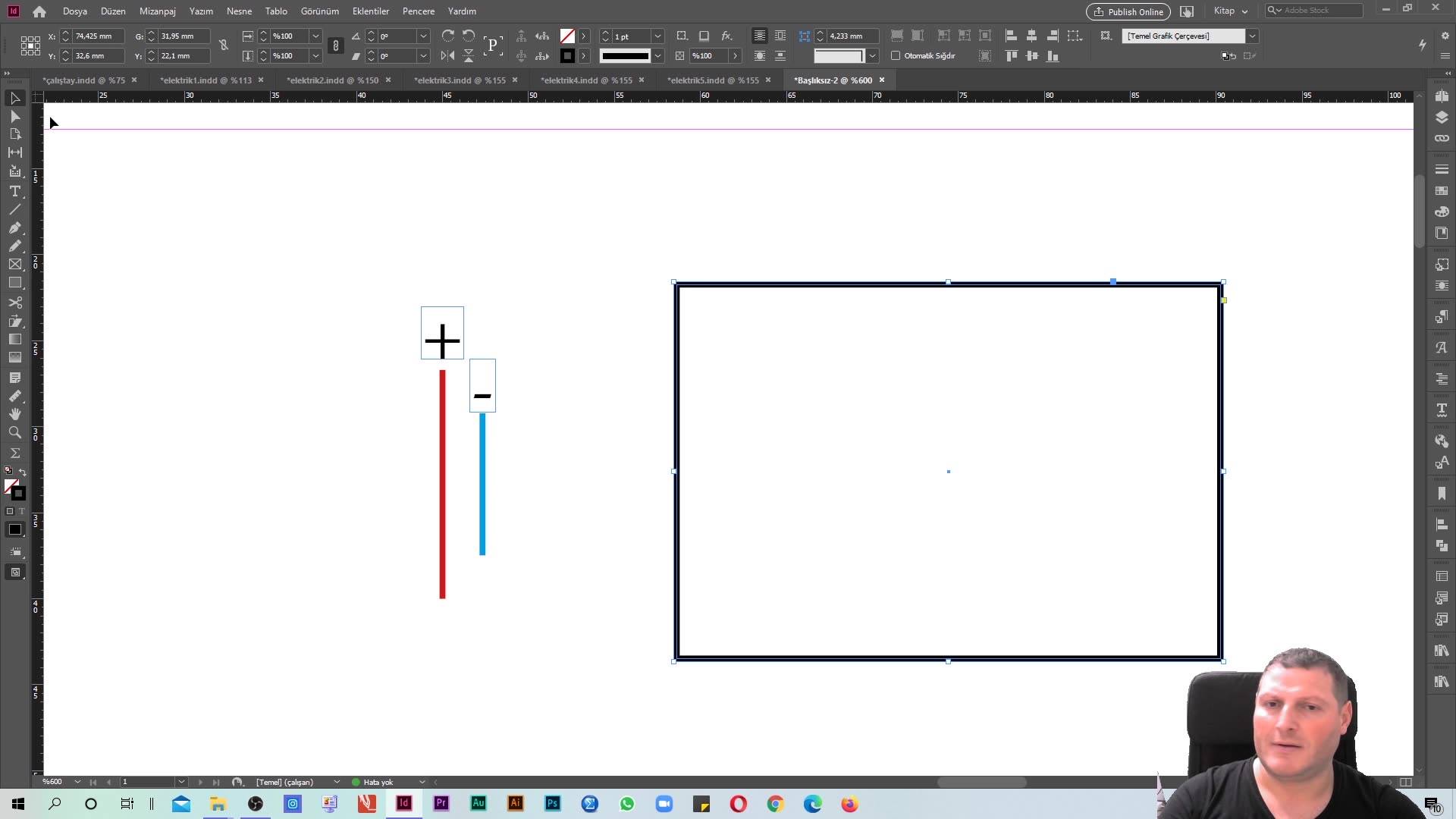Screen dimensions: 1456x819
Task: Select the Hand tool
Action: (x=14, y=414)
